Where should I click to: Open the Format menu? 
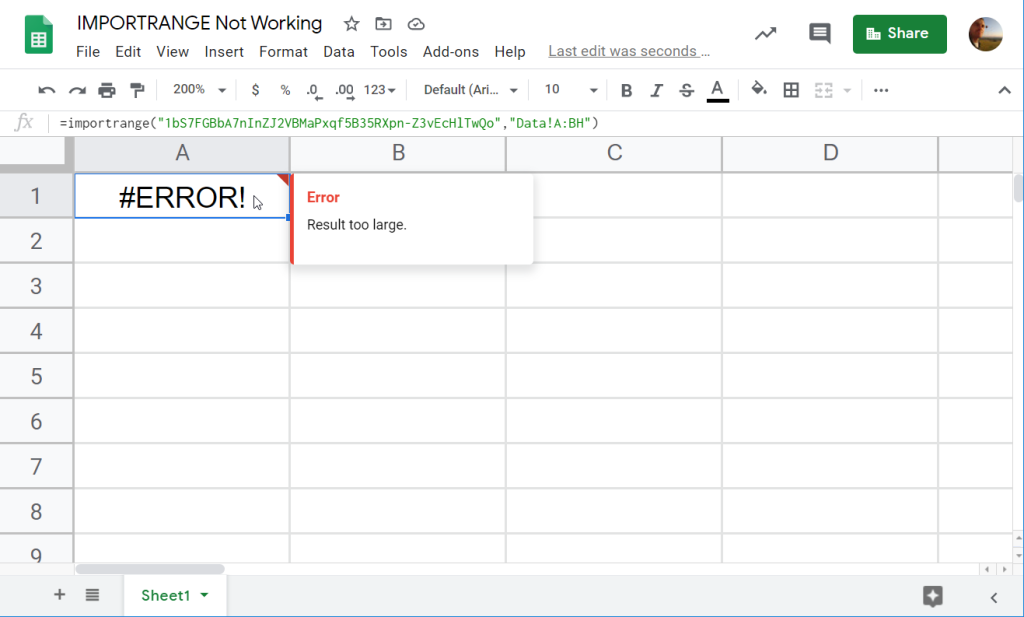coord(283,52)
